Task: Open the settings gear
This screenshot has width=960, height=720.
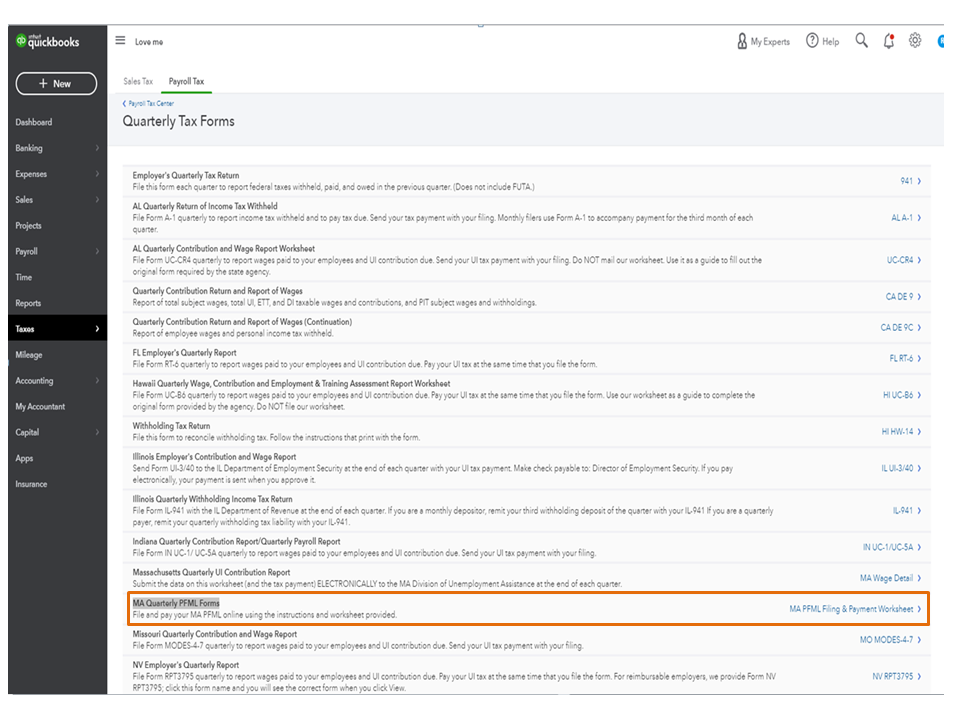Action: pyautogui.click(x=915, y=41)
